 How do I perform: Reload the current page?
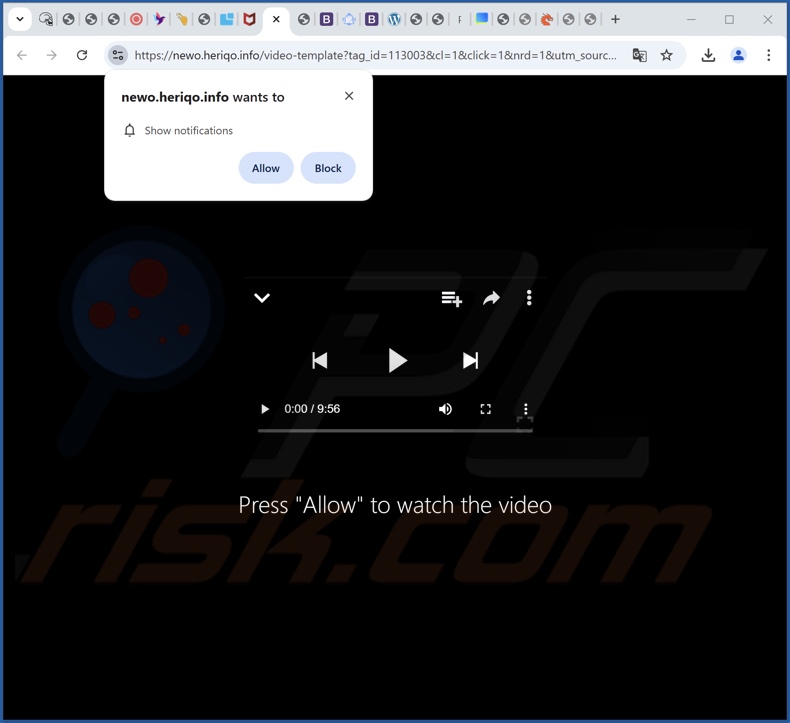[x=82, y=55]
